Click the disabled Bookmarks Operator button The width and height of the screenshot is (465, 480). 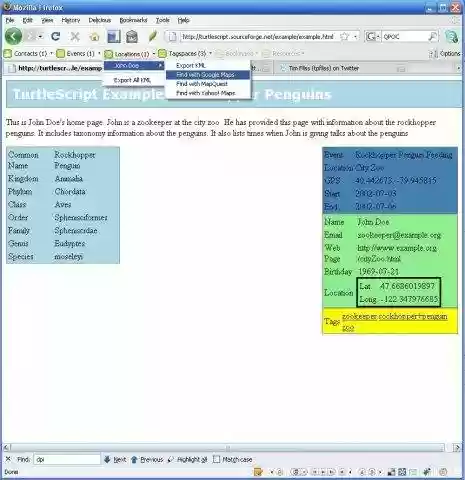[x=237, y=53]
